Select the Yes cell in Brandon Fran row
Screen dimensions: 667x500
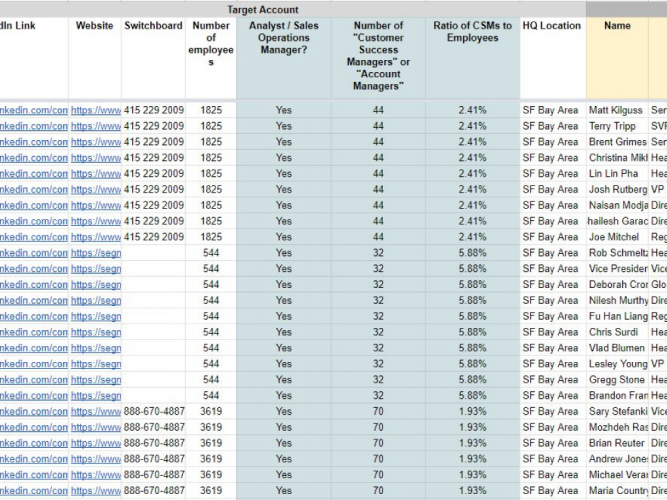point(284,395)
